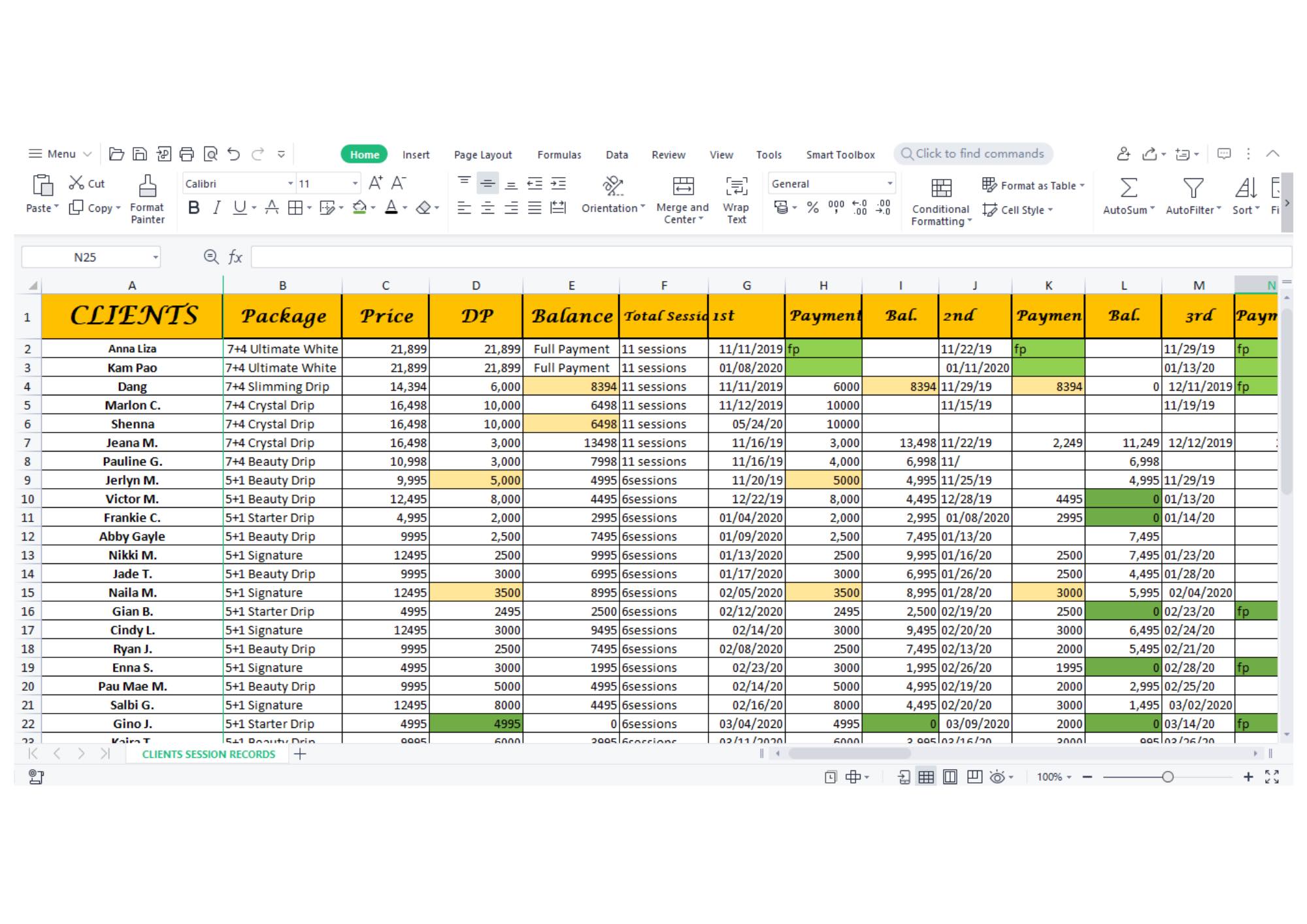Toggle italic formatting
Image resolution: width=1307 pixels, height=924 pixels.
[x=216, y=208]
